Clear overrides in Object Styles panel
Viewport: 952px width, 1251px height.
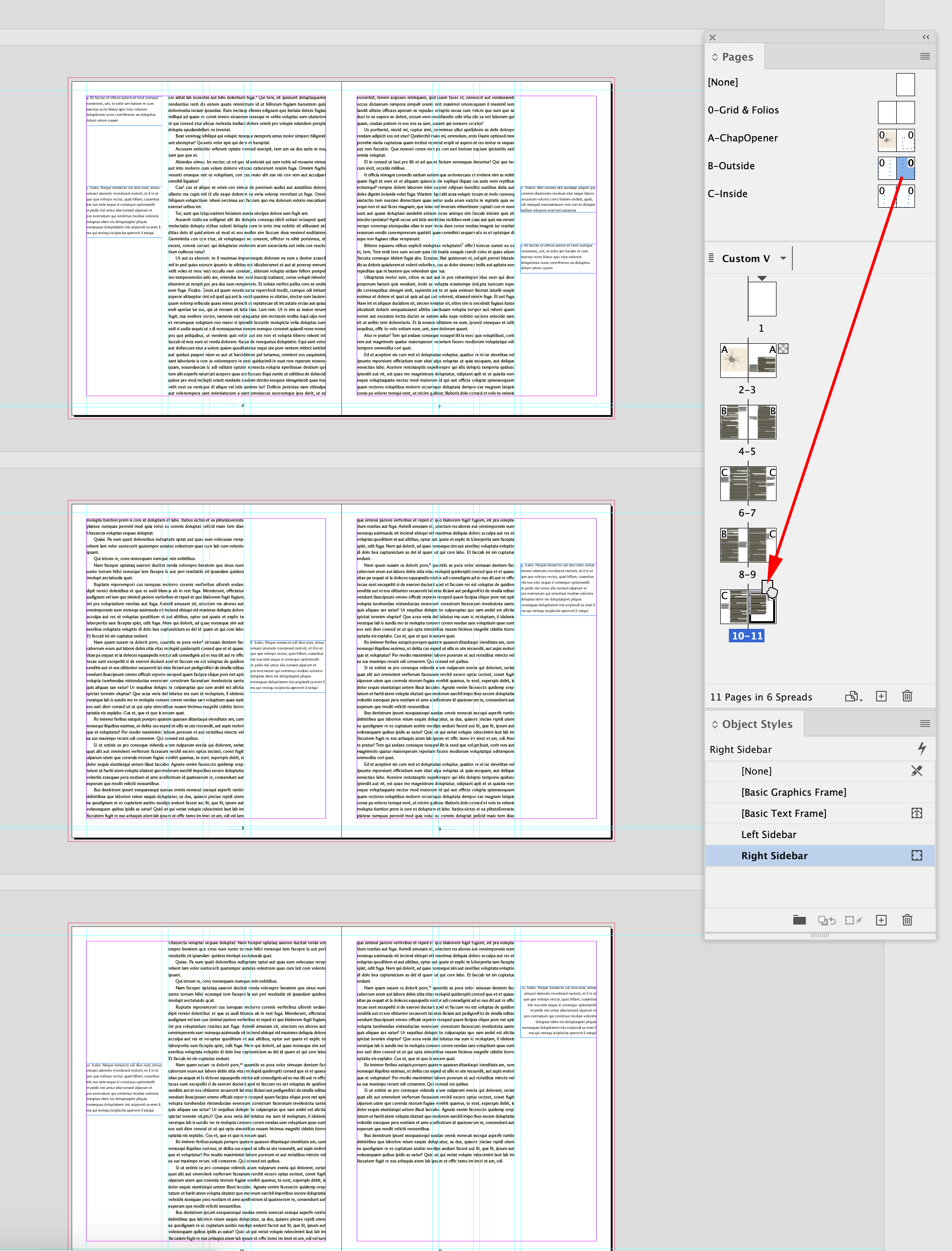(x=827, y=920)
